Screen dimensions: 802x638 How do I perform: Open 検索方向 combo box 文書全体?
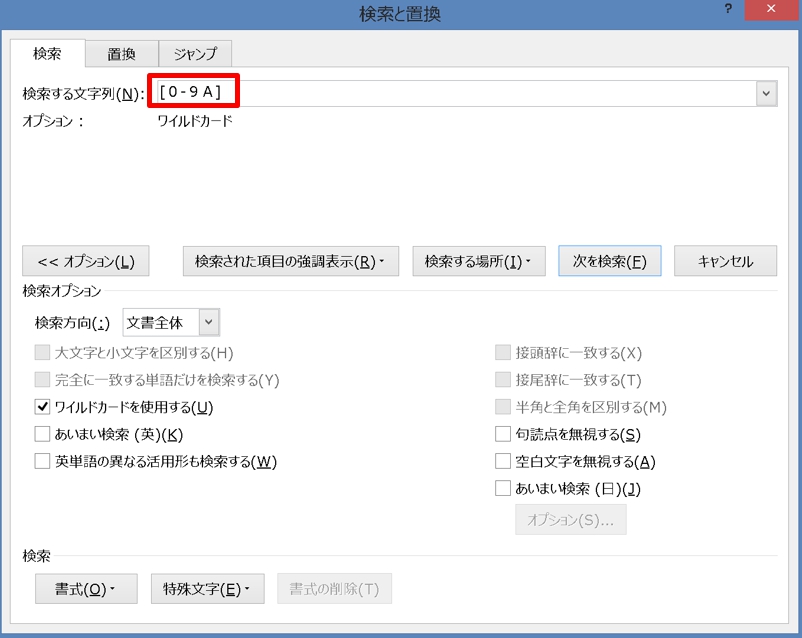click(x=171, y=322)
